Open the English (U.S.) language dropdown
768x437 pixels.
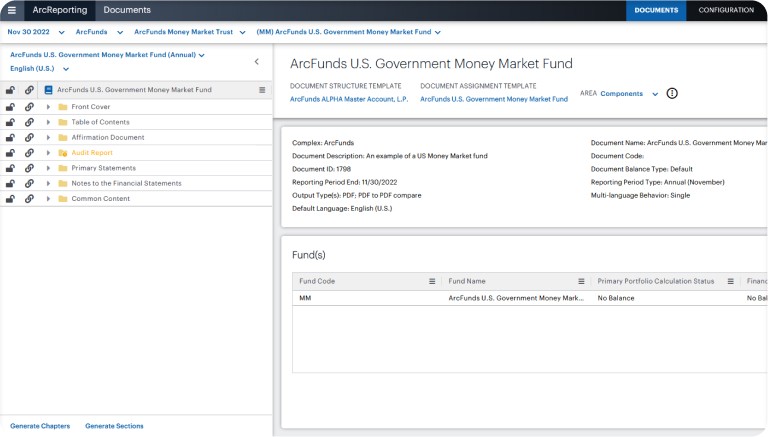pos(39,69)
